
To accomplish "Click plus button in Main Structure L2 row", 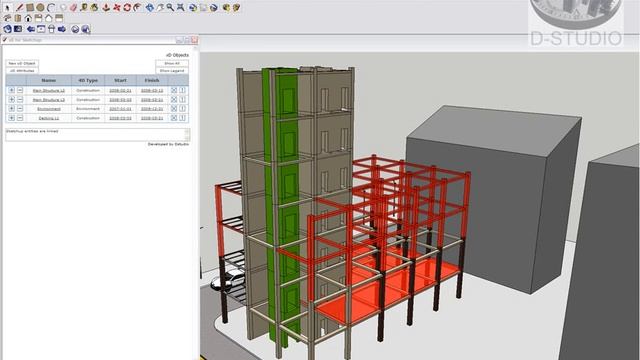I will pos(11,90).
